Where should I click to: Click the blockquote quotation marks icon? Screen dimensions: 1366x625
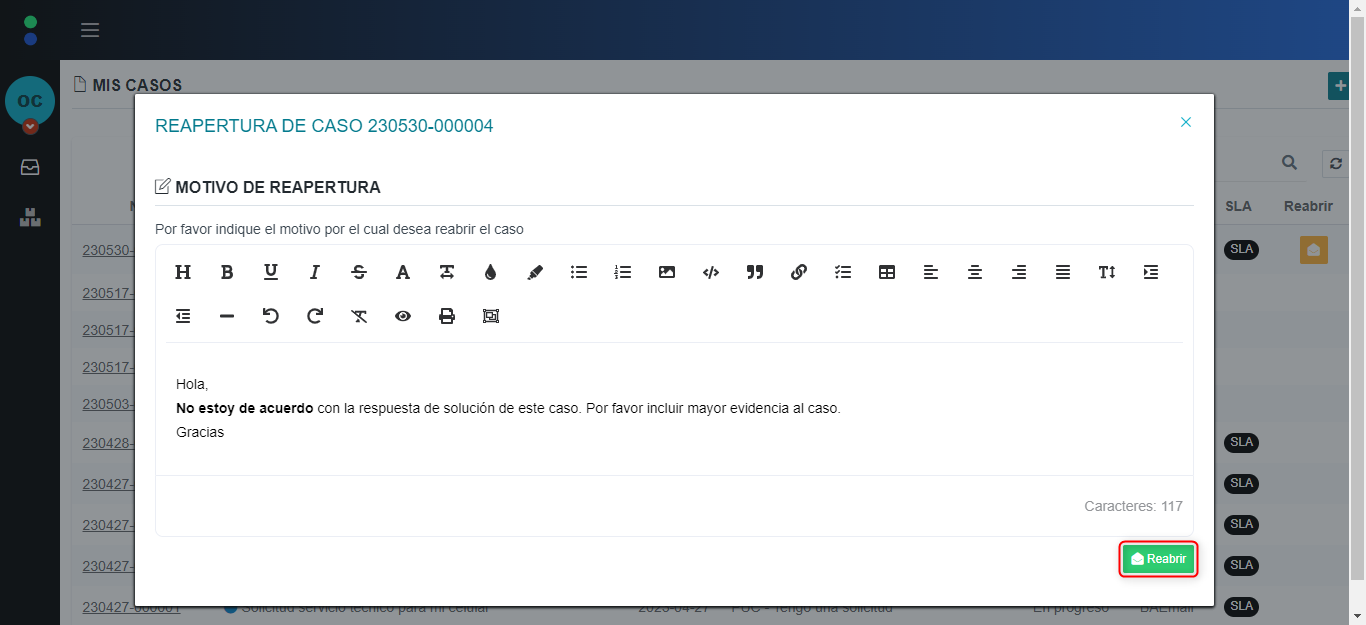coord(755,272)
